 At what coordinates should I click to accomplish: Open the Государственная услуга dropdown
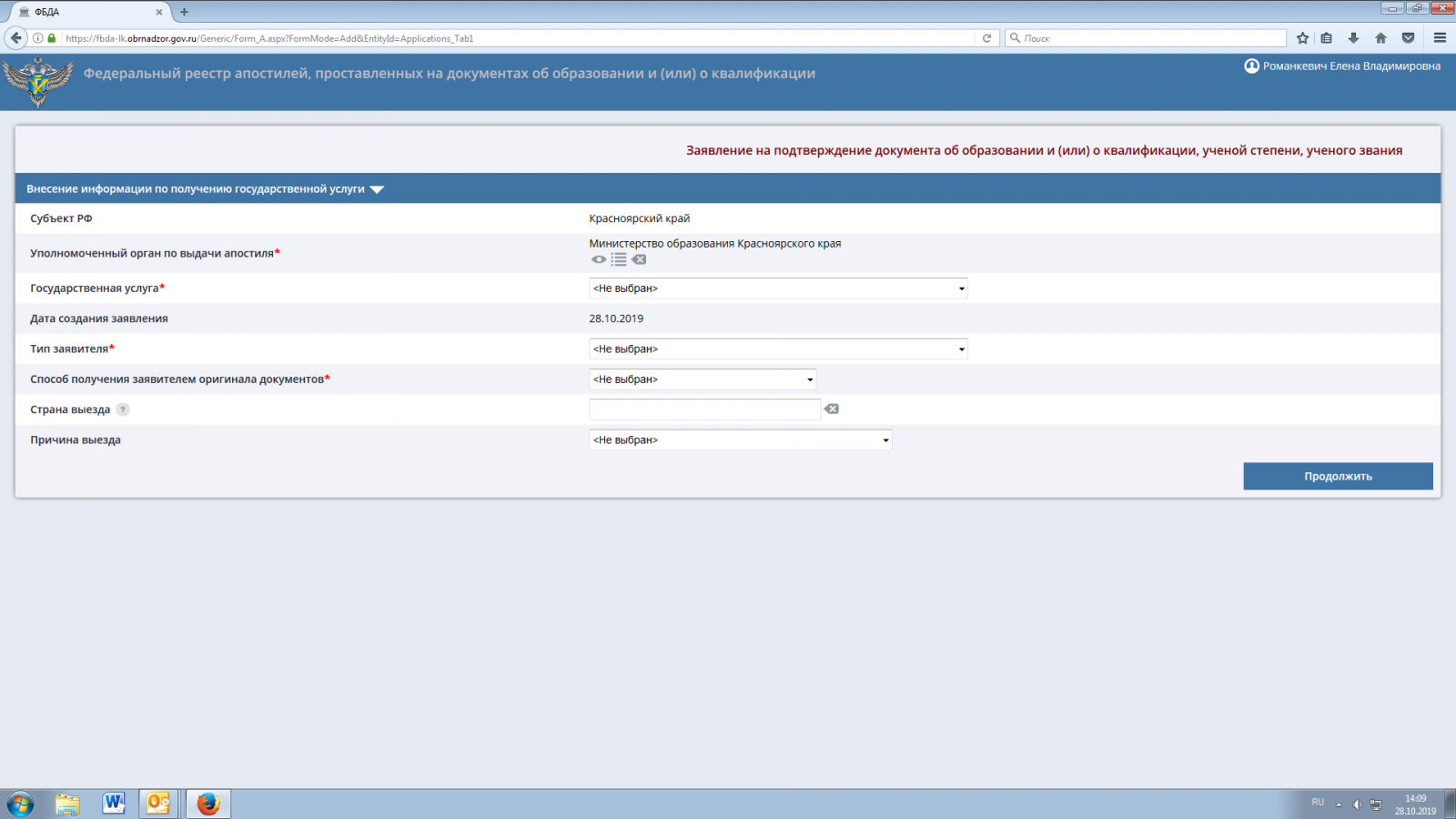778,288
